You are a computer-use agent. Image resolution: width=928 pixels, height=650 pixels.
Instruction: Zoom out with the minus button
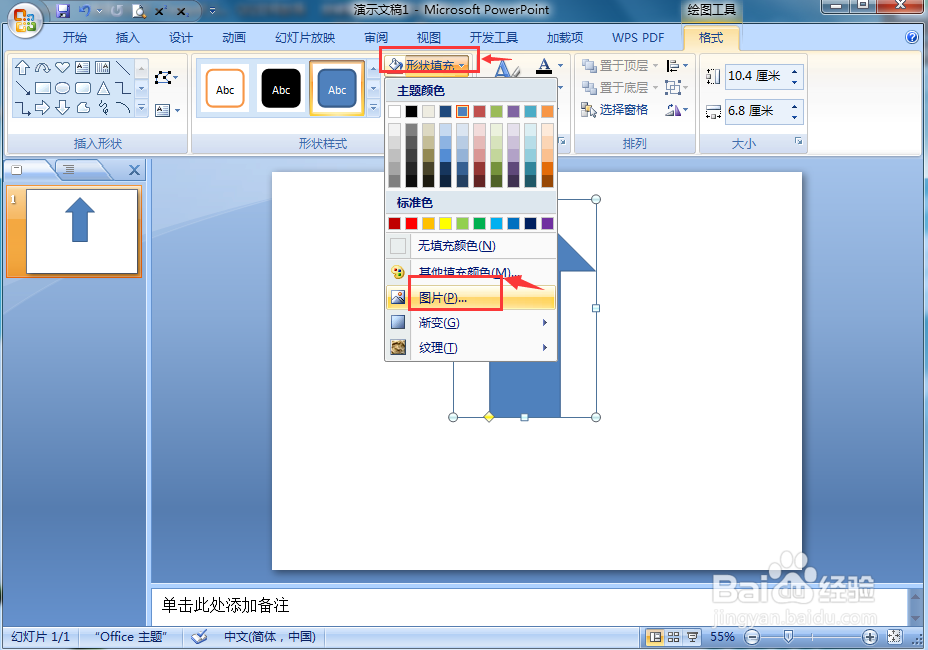(x=752, y=637)
